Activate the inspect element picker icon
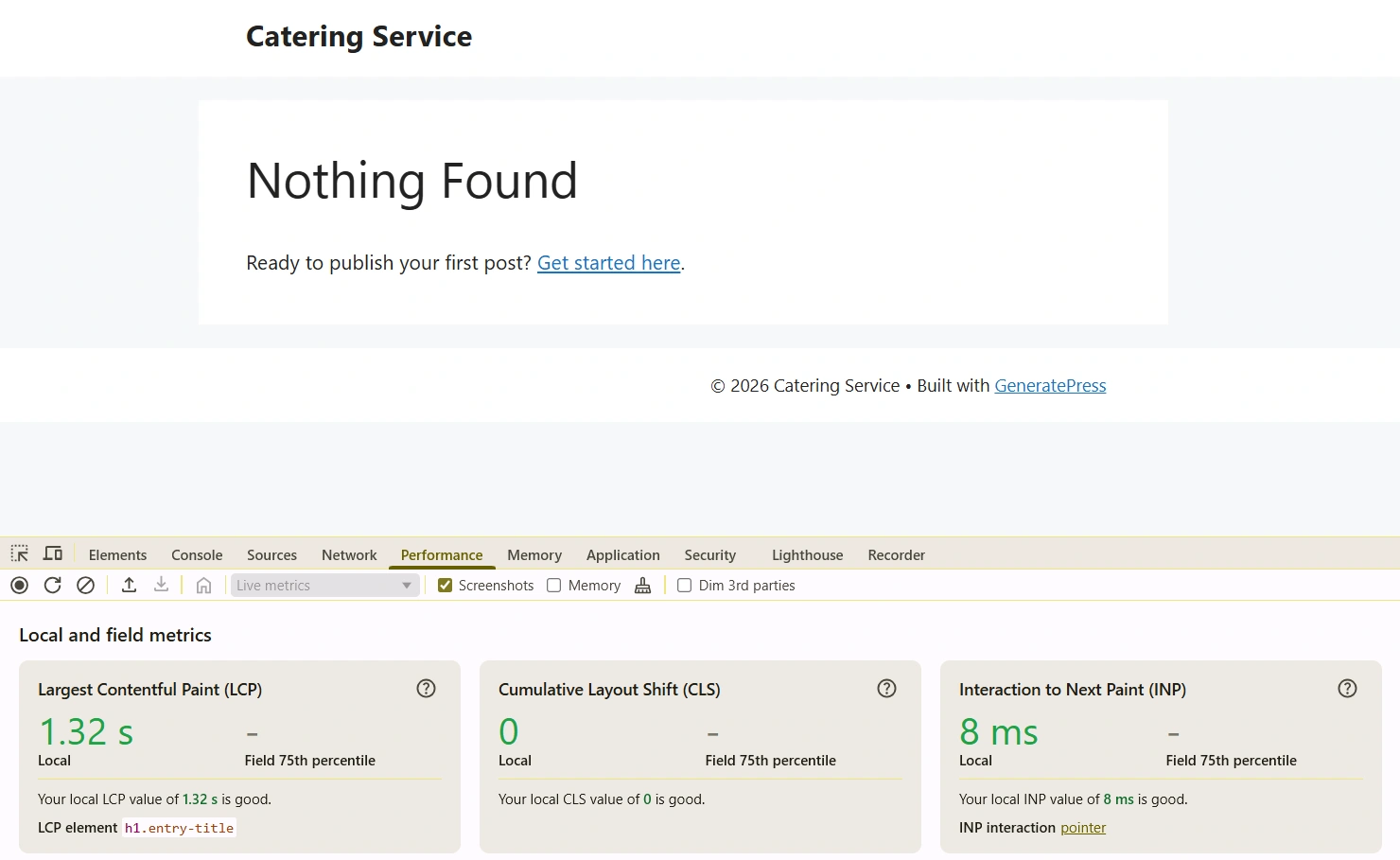The height and width of the screenshot is (860, 1400). click(20, 553)
